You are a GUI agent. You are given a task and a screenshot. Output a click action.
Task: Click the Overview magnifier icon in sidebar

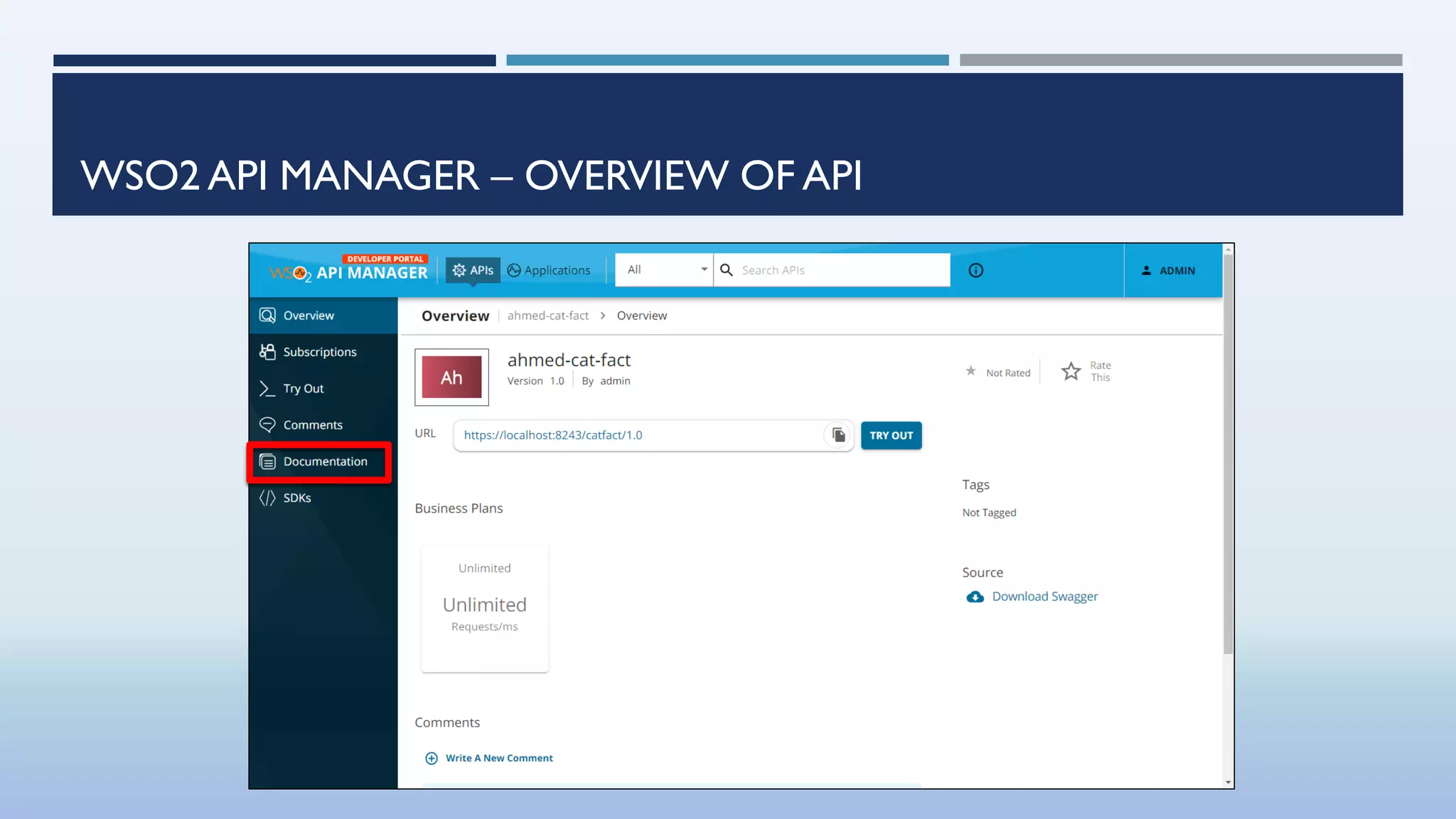(267, 316)
